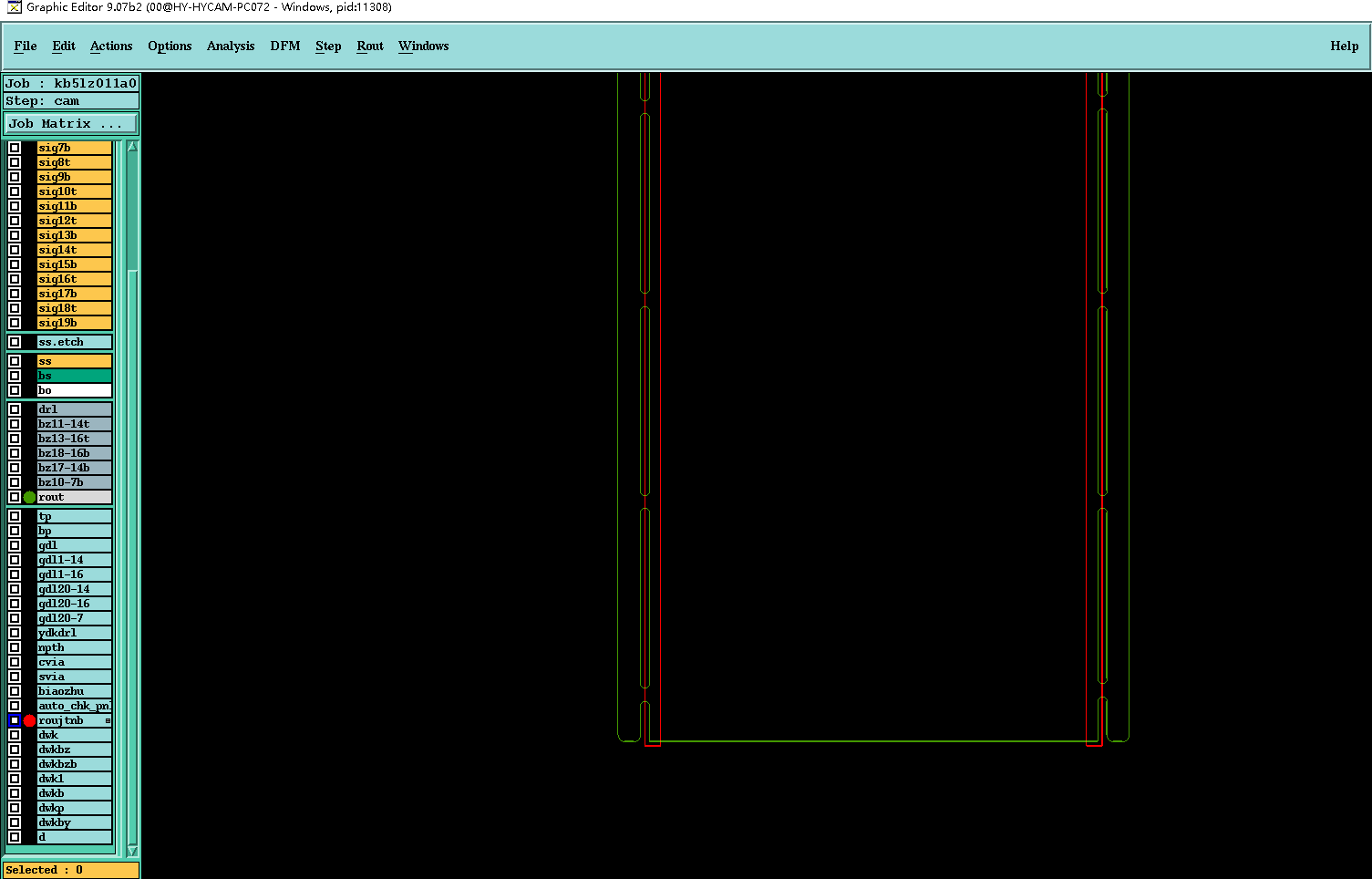This screenshot has width=1372, height=879.
Task: Toggle checkbox for layer sig10t
Action: 15,191
